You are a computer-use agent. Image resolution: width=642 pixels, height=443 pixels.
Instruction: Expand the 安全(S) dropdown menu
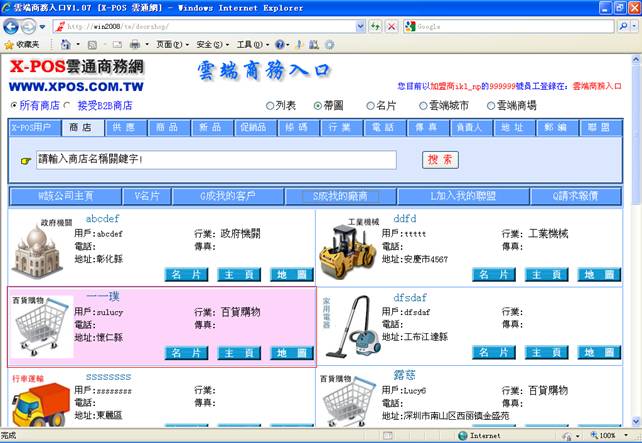210,45
